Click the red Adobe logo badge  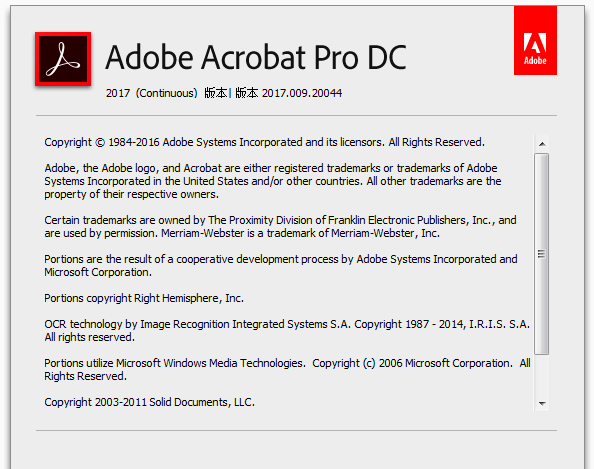pyautogui.click(x=535, y=40)
